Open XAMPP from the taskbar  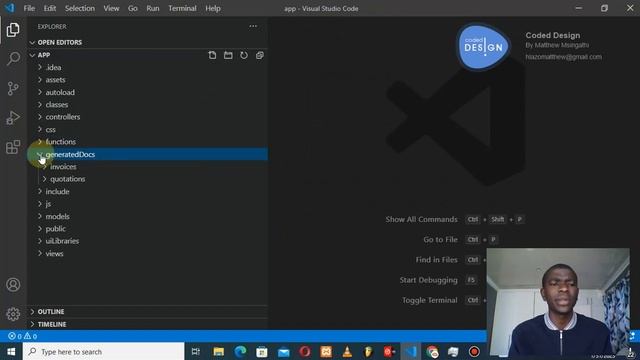326,351
